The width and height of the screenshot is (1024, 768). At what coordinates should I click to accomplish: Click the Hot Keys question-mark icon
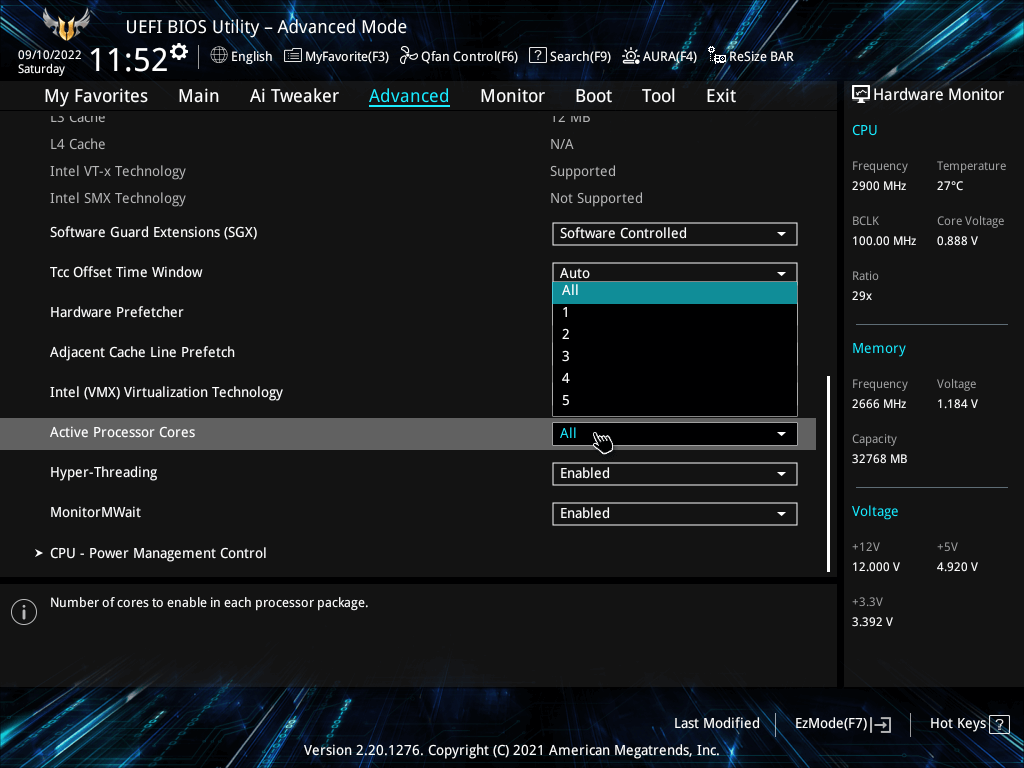click(999, 724)
